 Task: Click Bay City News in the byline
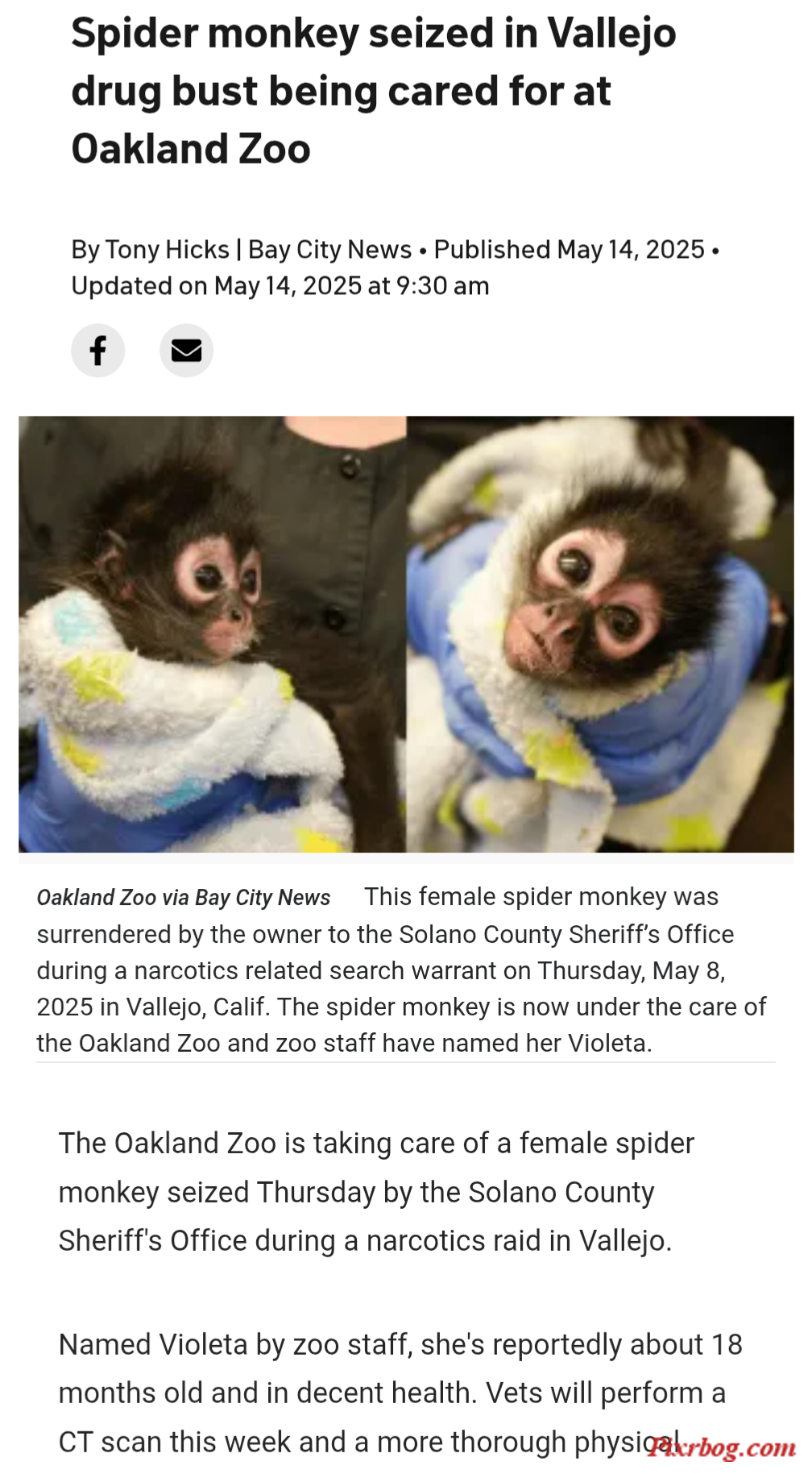329,250
